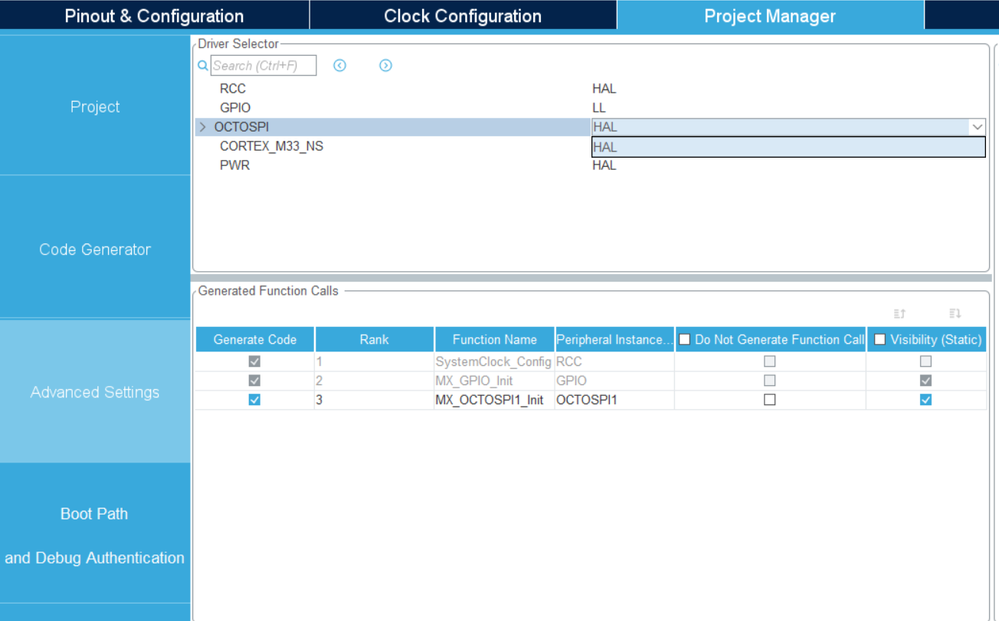999x621 pixels.
Task: Switch to Pinout & Configuration tab
Action: [x=154, y=16]
